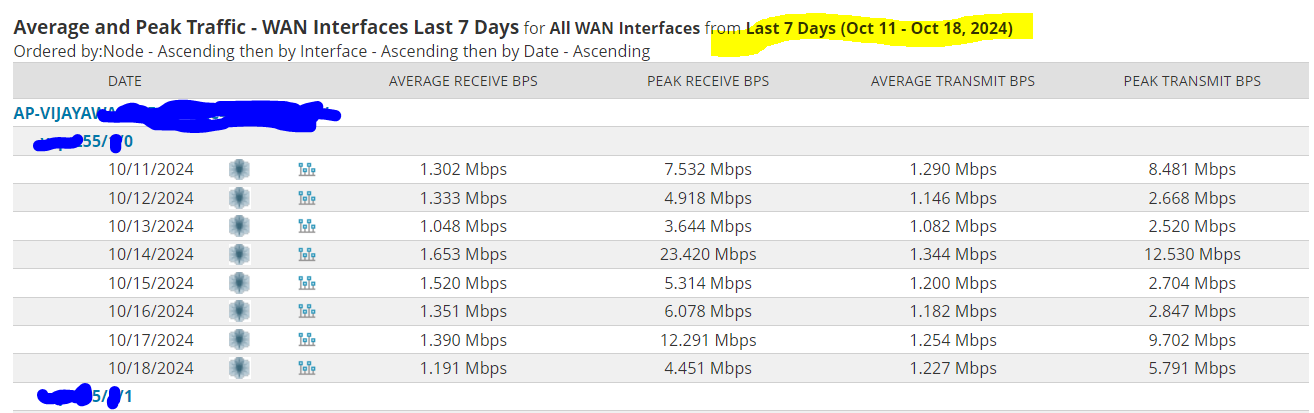Sort by Peak Receive BPS column header
Screen dimensions: 1314x413
pos(708,81)
